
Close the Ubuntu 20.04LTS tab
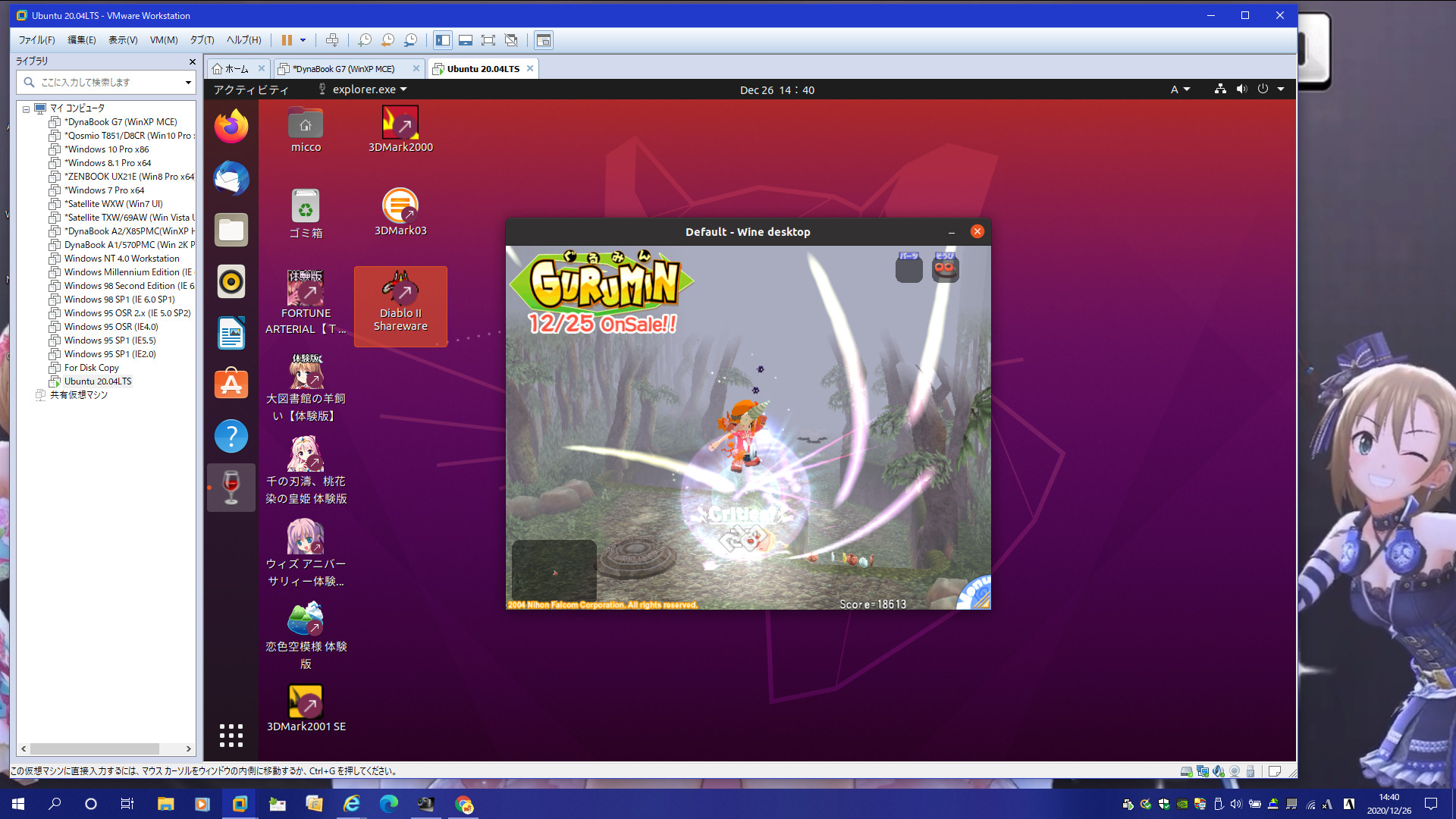point(530,68)
